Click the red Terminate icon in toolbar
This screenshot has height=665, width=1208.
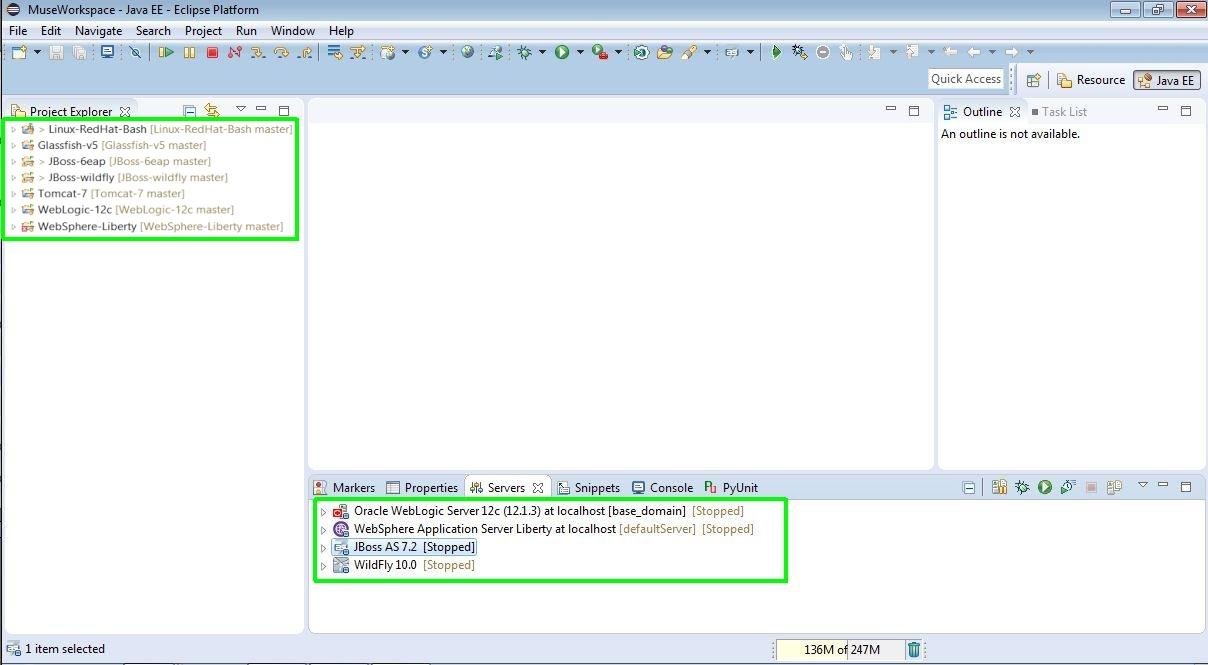point(212,52)
